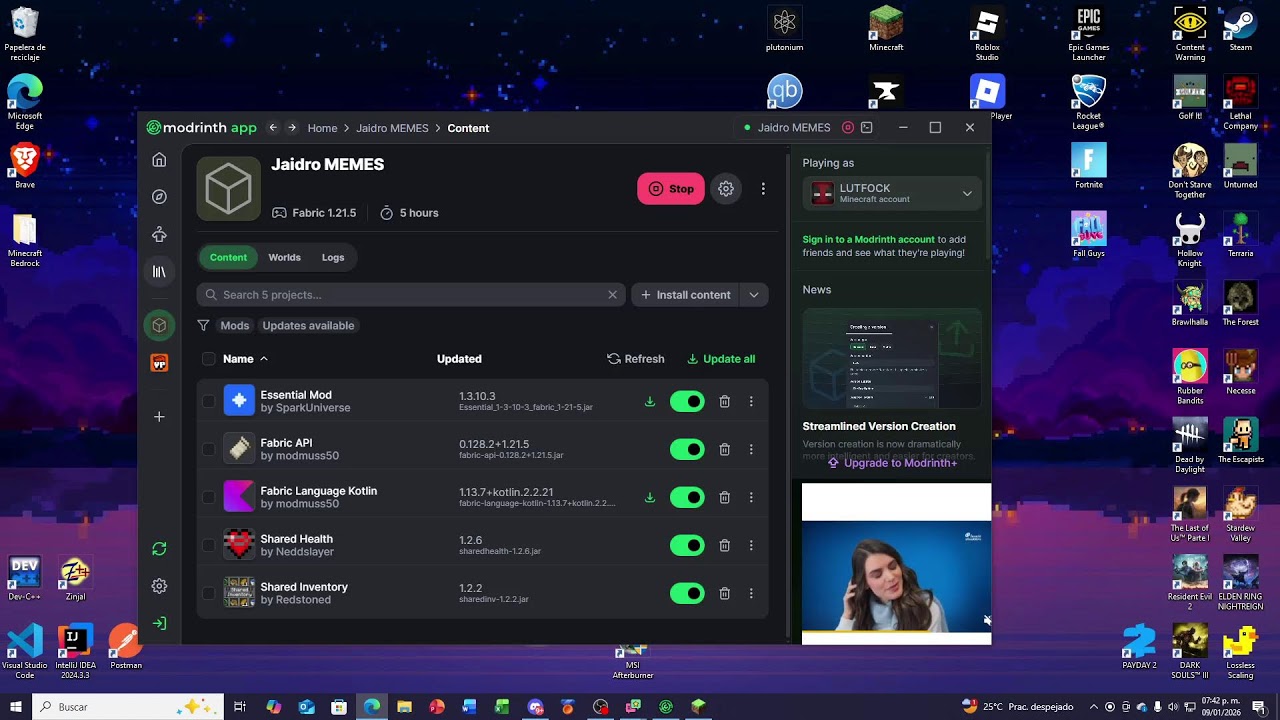
Task: Refresh the content list
Action: (636, 359)
